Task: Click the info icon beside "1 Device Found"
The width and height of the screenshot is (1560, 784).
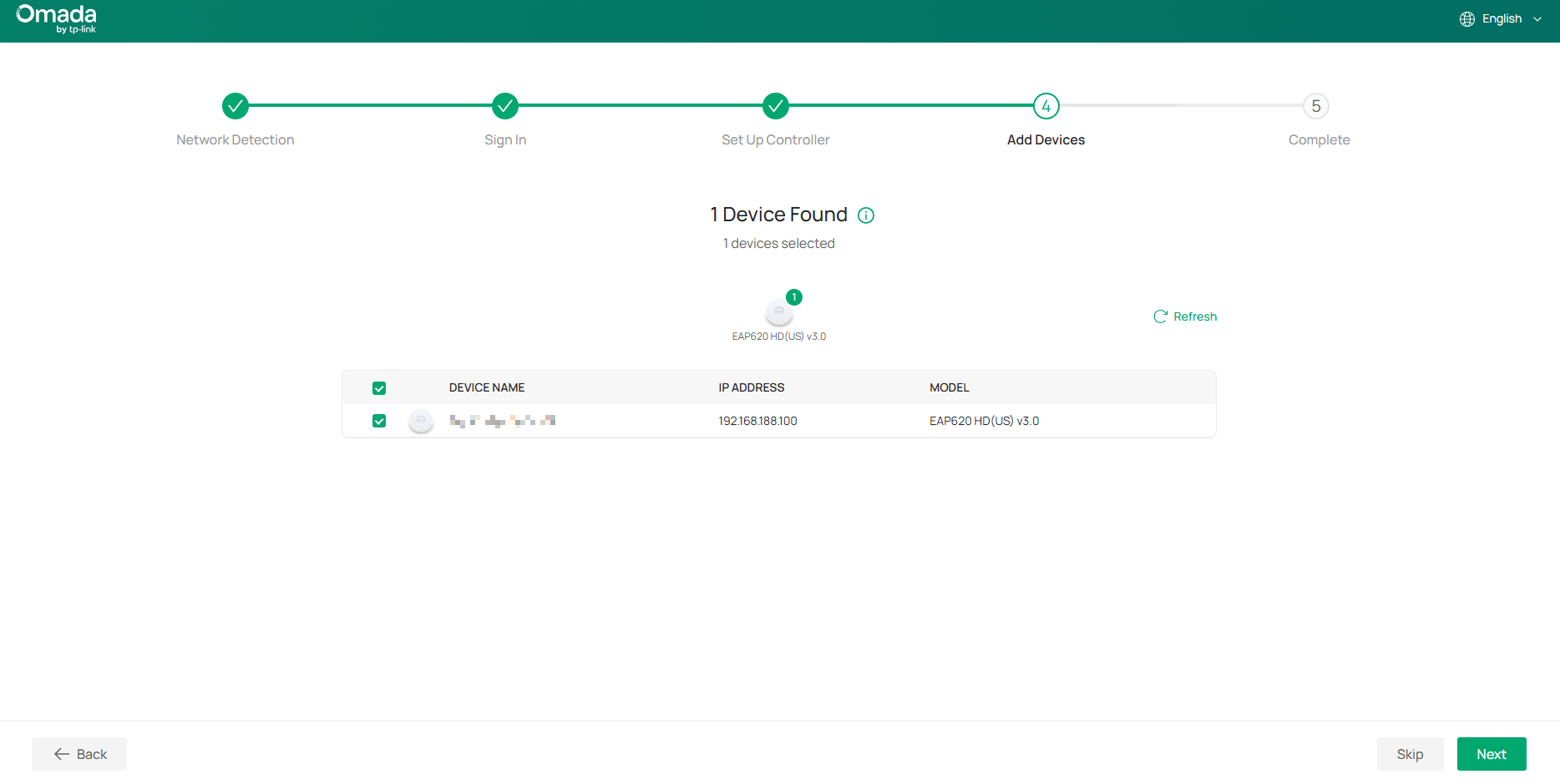Action: [866, 215]
